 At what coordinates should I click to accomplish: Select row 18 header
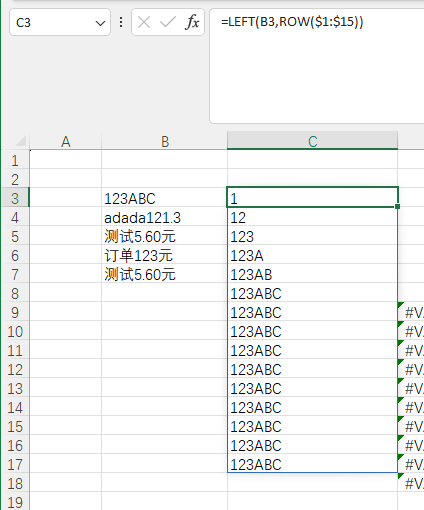[x=15, y=484]
